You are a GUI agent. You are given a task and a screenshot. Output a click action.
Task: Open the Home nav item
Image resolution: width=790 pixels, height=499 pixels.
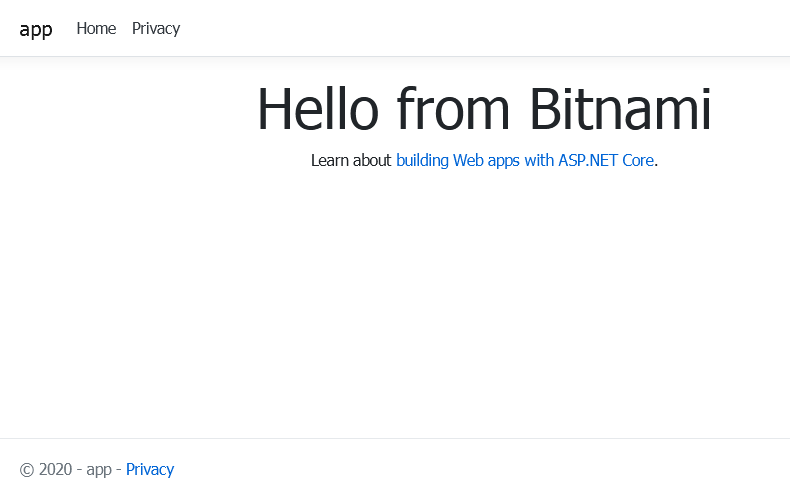(x=96, y=28)
